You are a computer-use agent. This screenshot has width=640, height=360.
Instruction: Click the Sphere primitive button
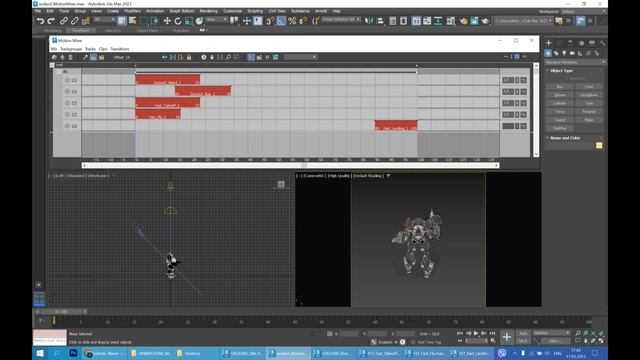pyautogui.click(x=560, y=95)
